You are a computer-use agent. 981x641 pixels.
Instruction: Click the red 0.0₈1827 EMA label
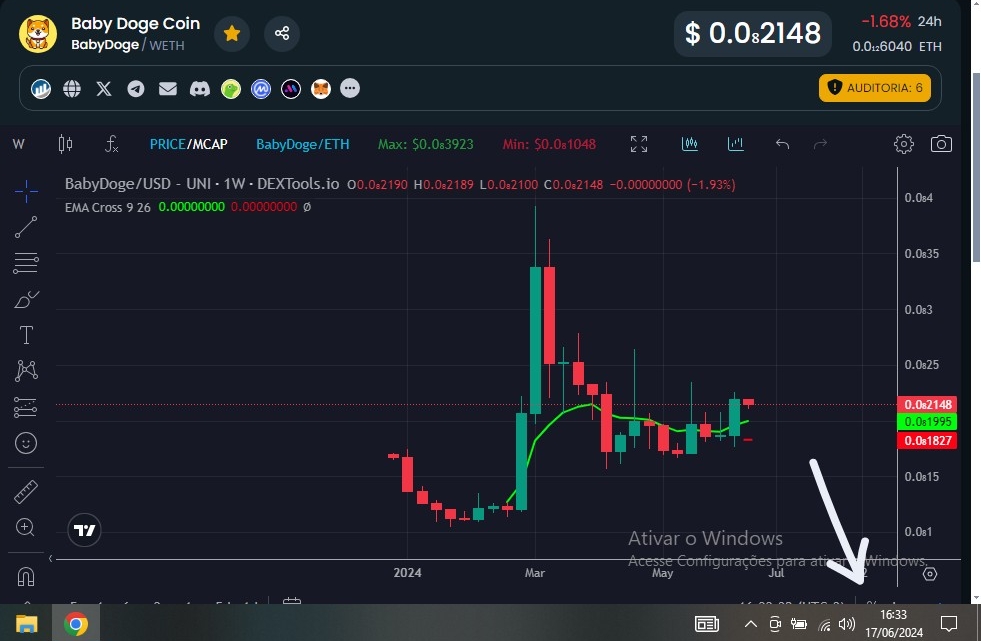tap(927, 440)
